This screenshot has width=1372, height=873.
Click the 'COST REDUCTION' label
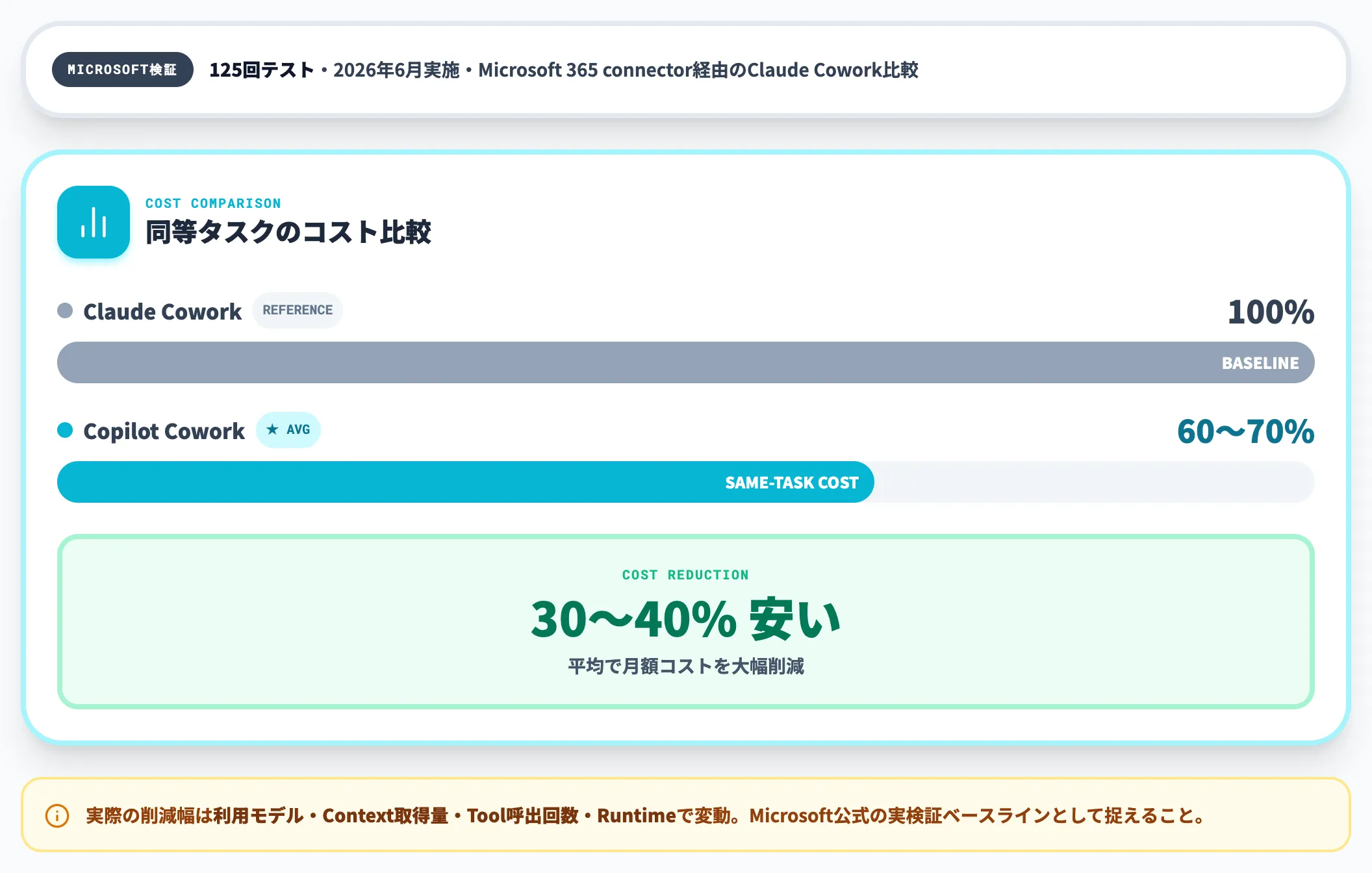(685, 575)
